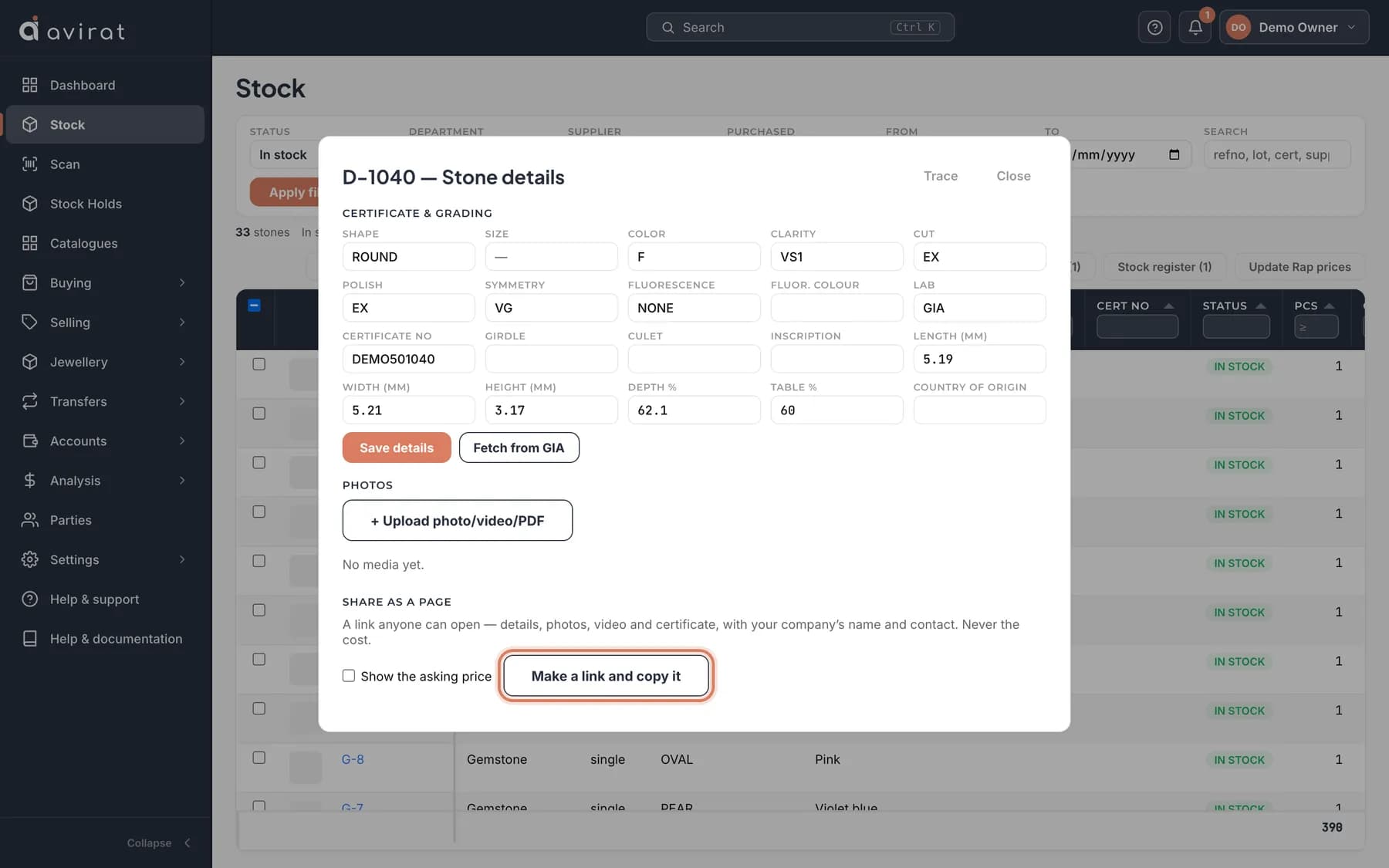Click the Dashboard grid icon in sidebar
The width and height of the screenshot is (1389, 868).
[29, 85]
